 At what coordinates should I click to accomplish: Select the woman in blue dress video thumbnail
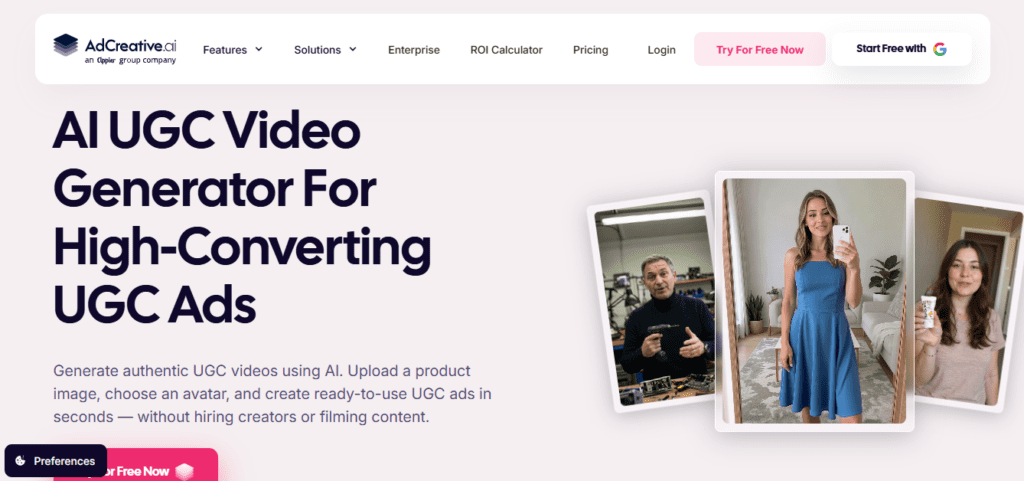point(814,301)
